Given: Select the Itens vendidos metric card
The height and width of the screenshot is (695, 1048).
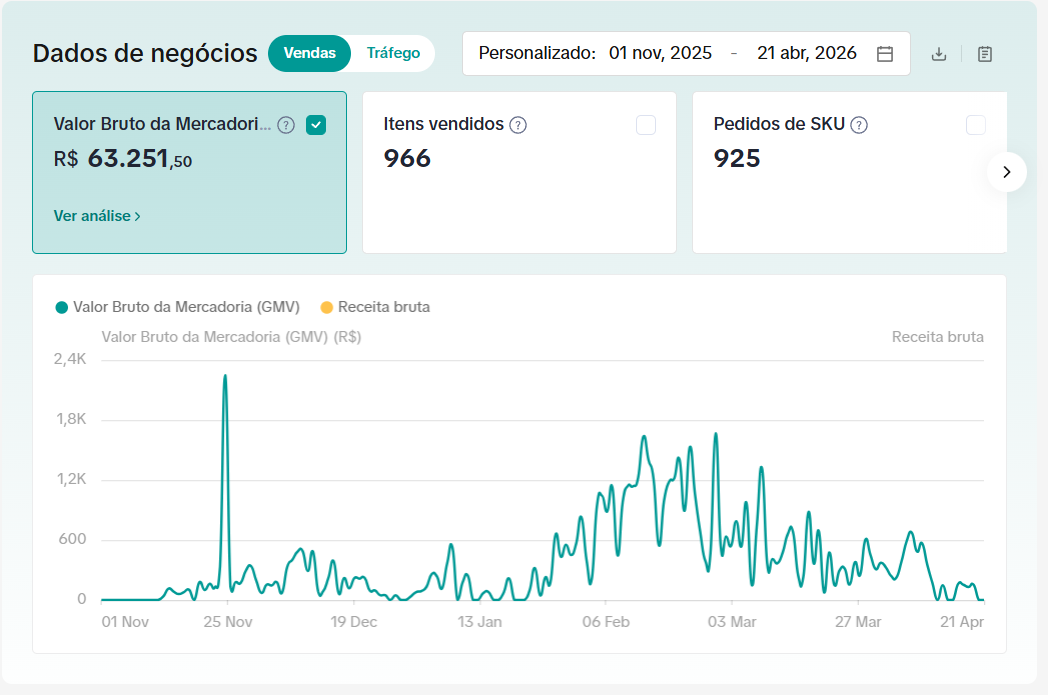Looking at the screenshot, I should (x=519, y=172).
